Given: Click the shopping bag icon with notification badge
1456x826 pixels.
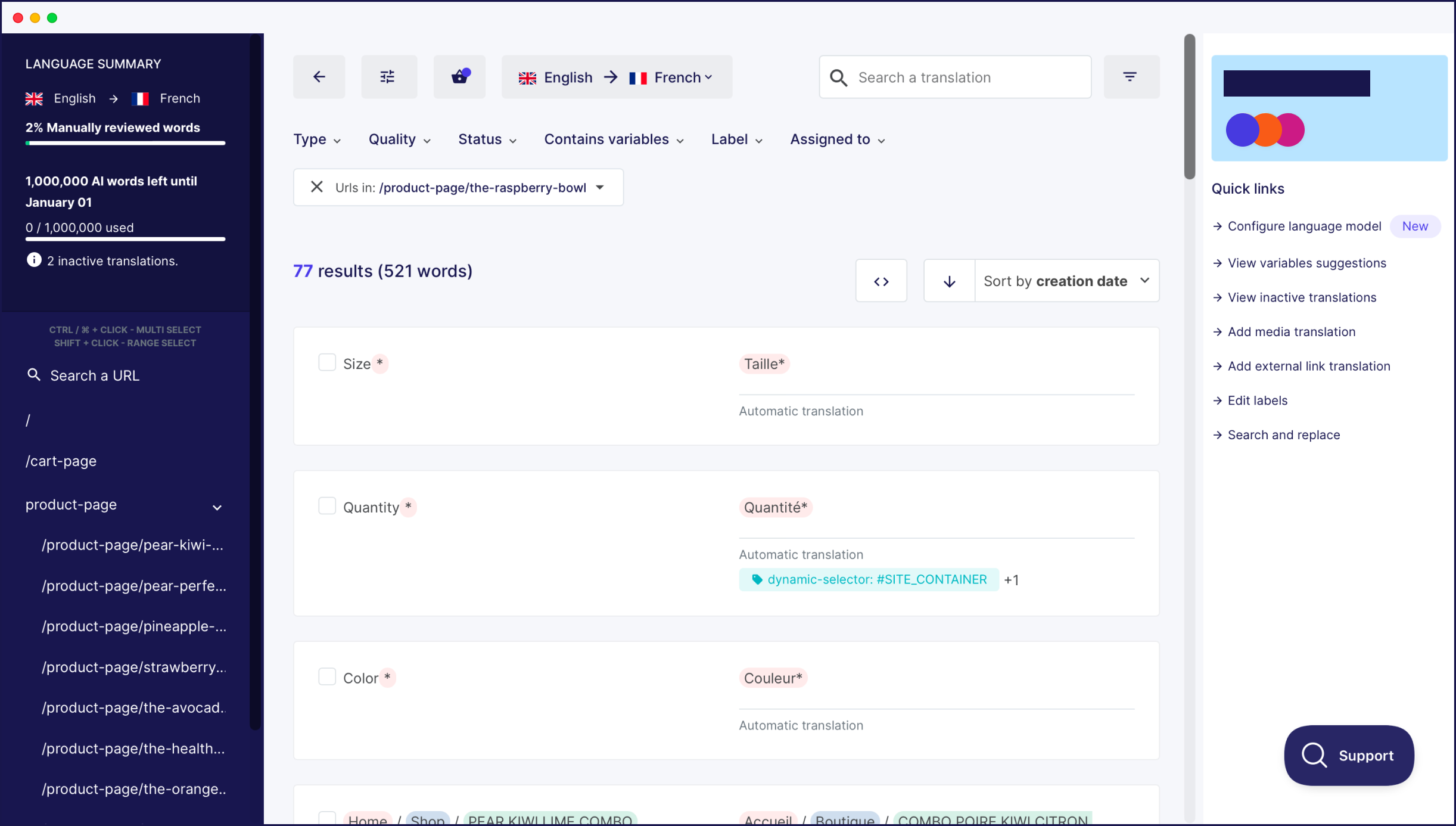Looking at the screenshot, I should pyautogui.click(x=459, y=77).
